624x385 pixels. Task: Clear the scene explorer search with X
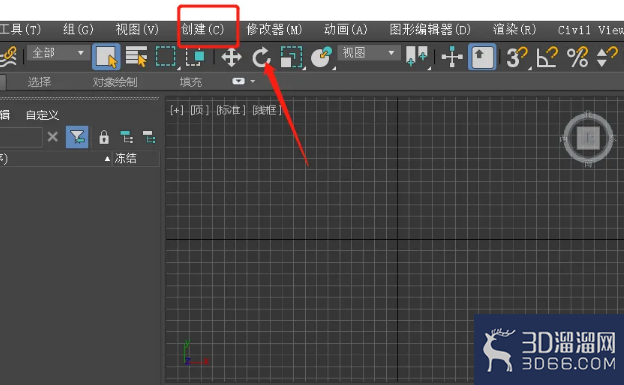point(53,137)
